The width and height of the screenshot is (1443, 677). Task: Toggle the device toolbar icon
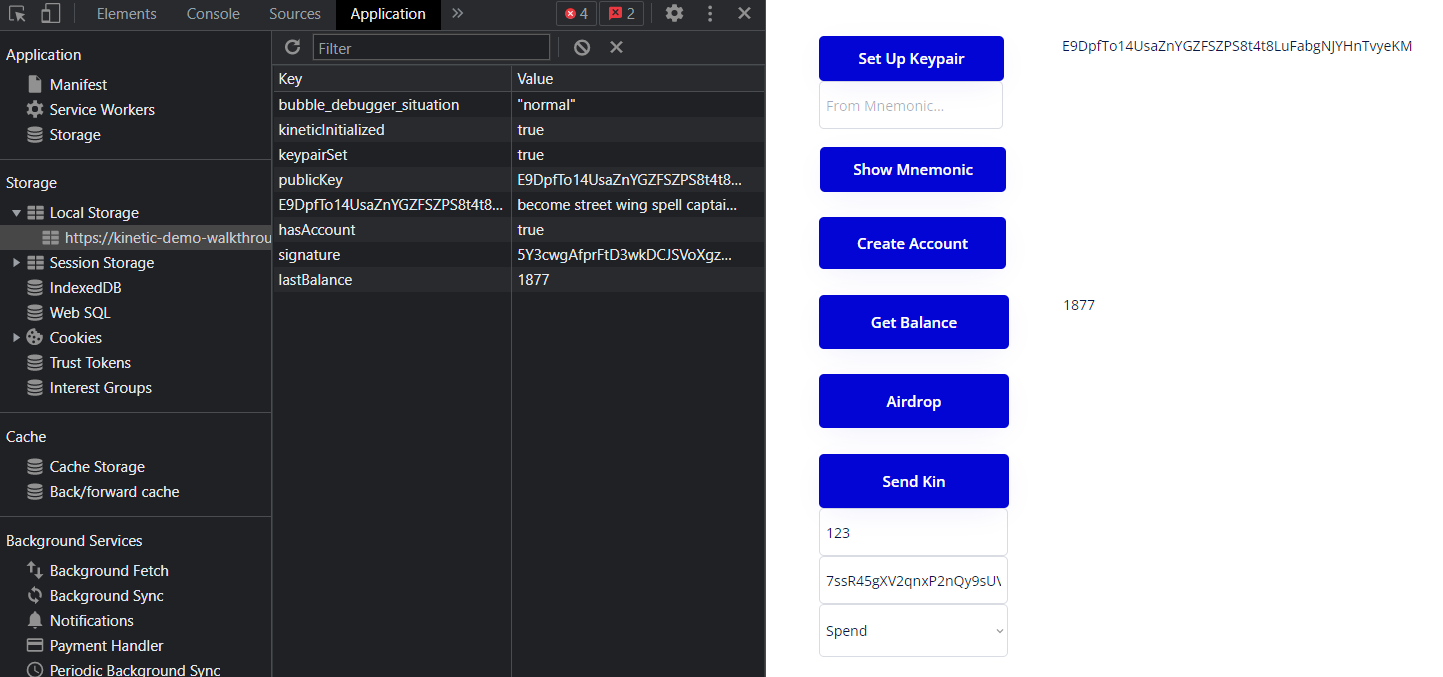click(50, 14)
